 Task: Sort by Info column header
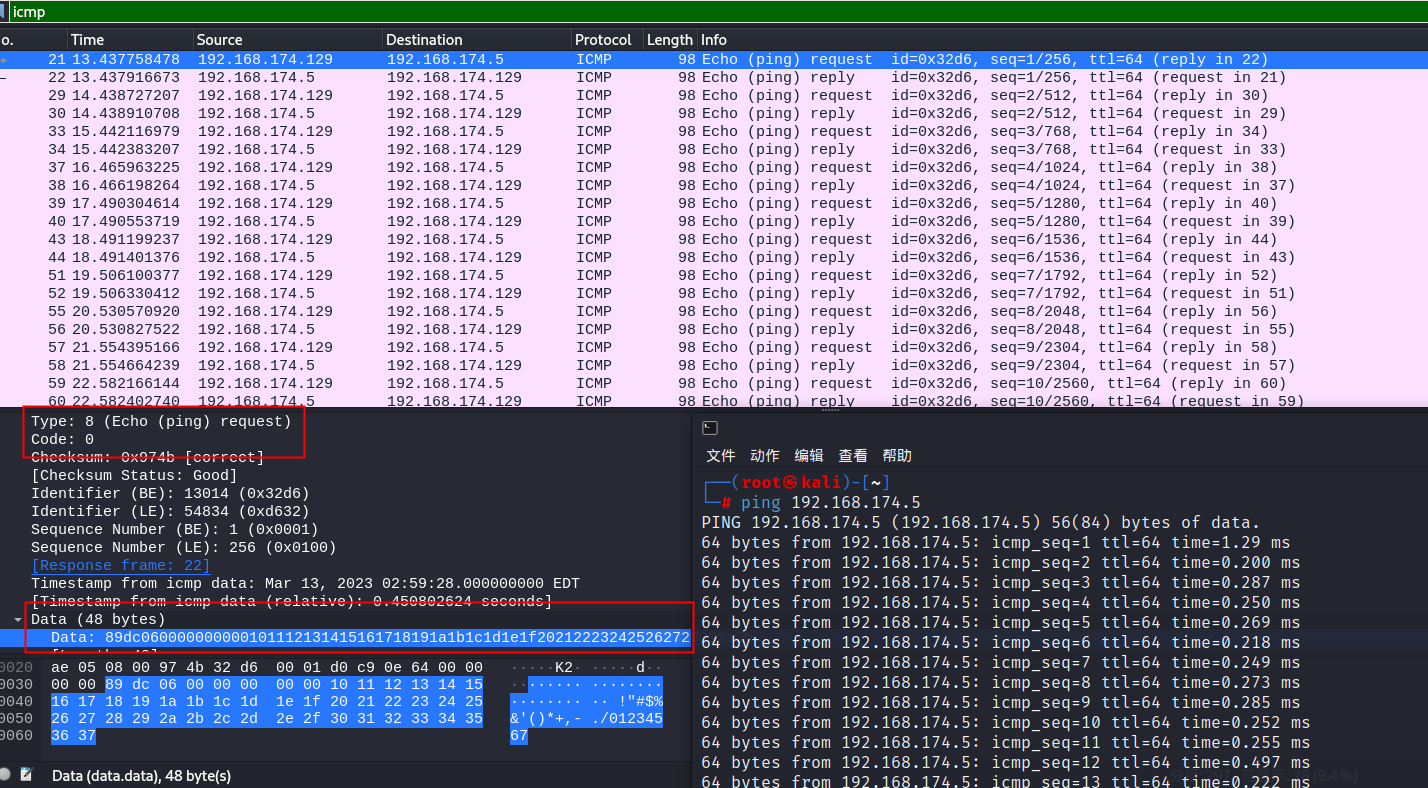pyautogui.click(x=1062, y=40)
